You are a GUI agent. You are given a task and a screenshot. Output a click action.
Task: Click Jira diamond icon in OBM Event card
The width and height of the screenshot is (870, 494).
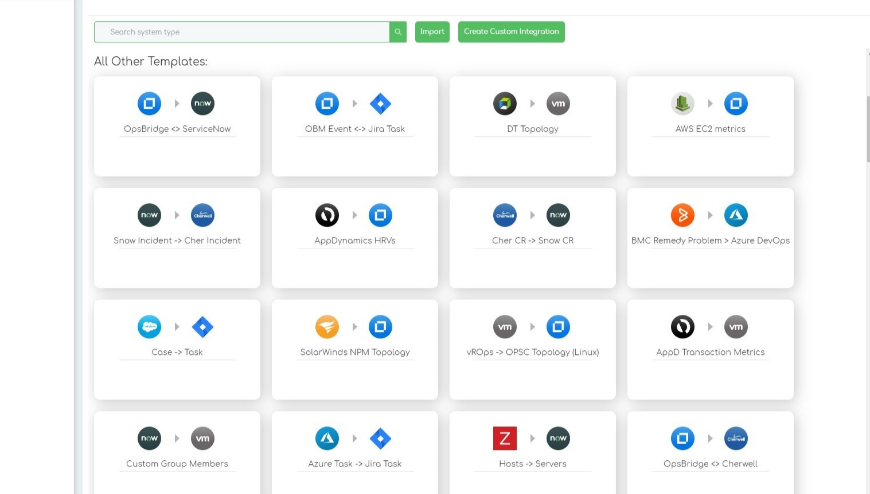coord(380,103)
